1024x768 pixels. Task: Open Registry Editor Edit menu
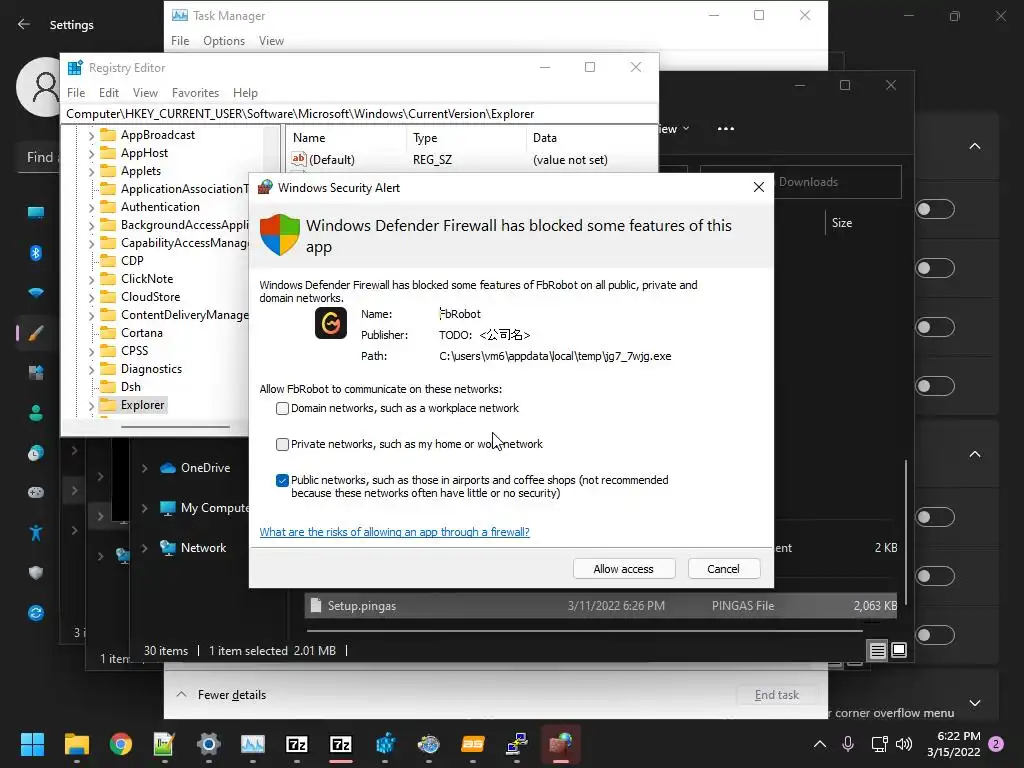tap(108, 93)
